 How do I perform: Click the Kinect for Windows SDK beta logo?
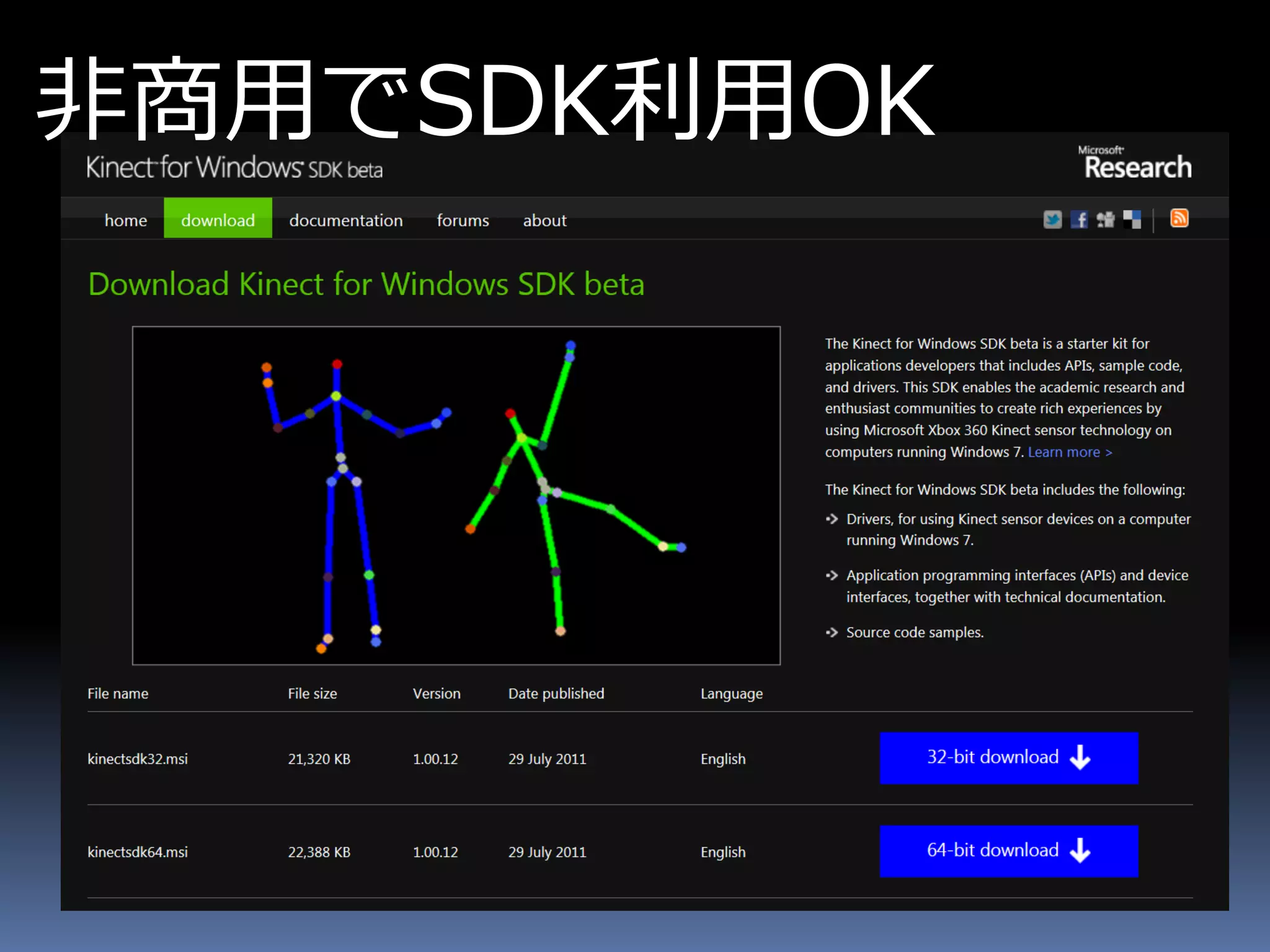click(x=234, y=167)
